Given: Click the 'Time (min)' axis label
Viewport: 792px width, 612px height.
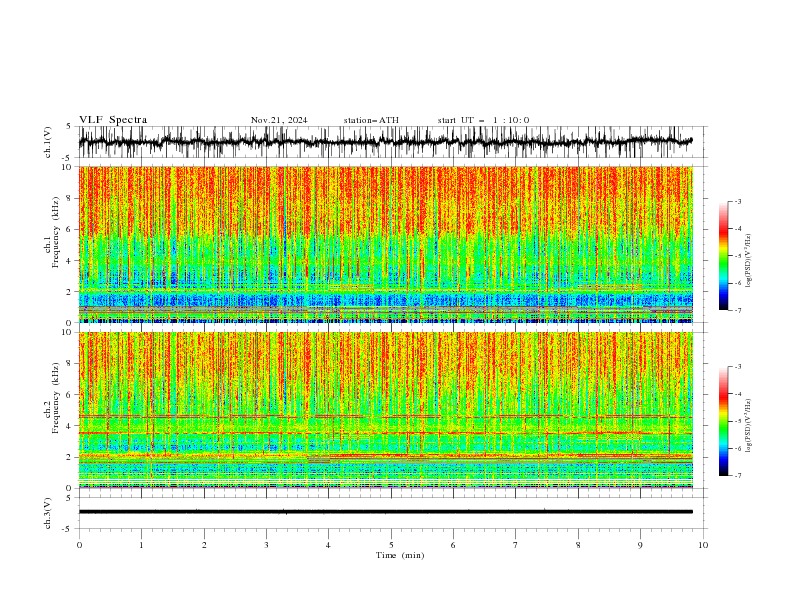Looking at the screenshot, I should [400, 555].
